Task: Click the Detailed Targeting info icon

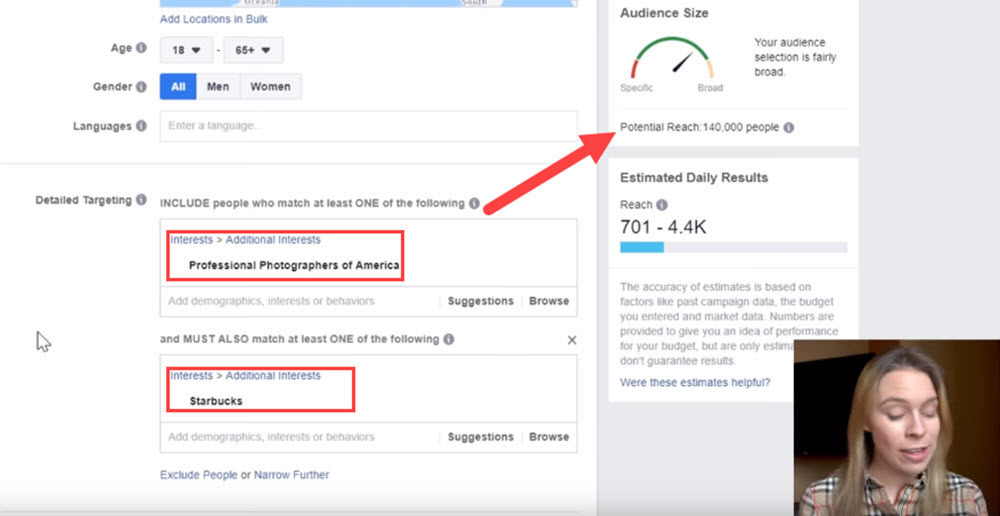Action: [x=142, y=200]
